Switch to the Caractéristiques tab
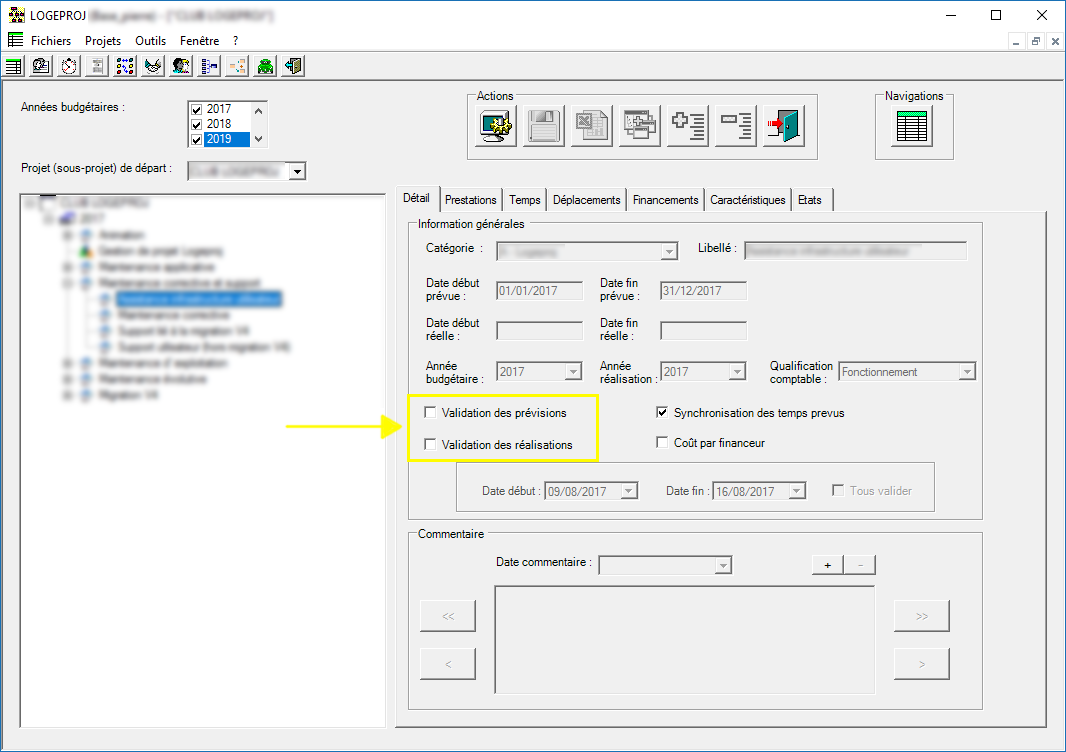1066x752 pixels. pyautogui.click(x=748, y=200)
